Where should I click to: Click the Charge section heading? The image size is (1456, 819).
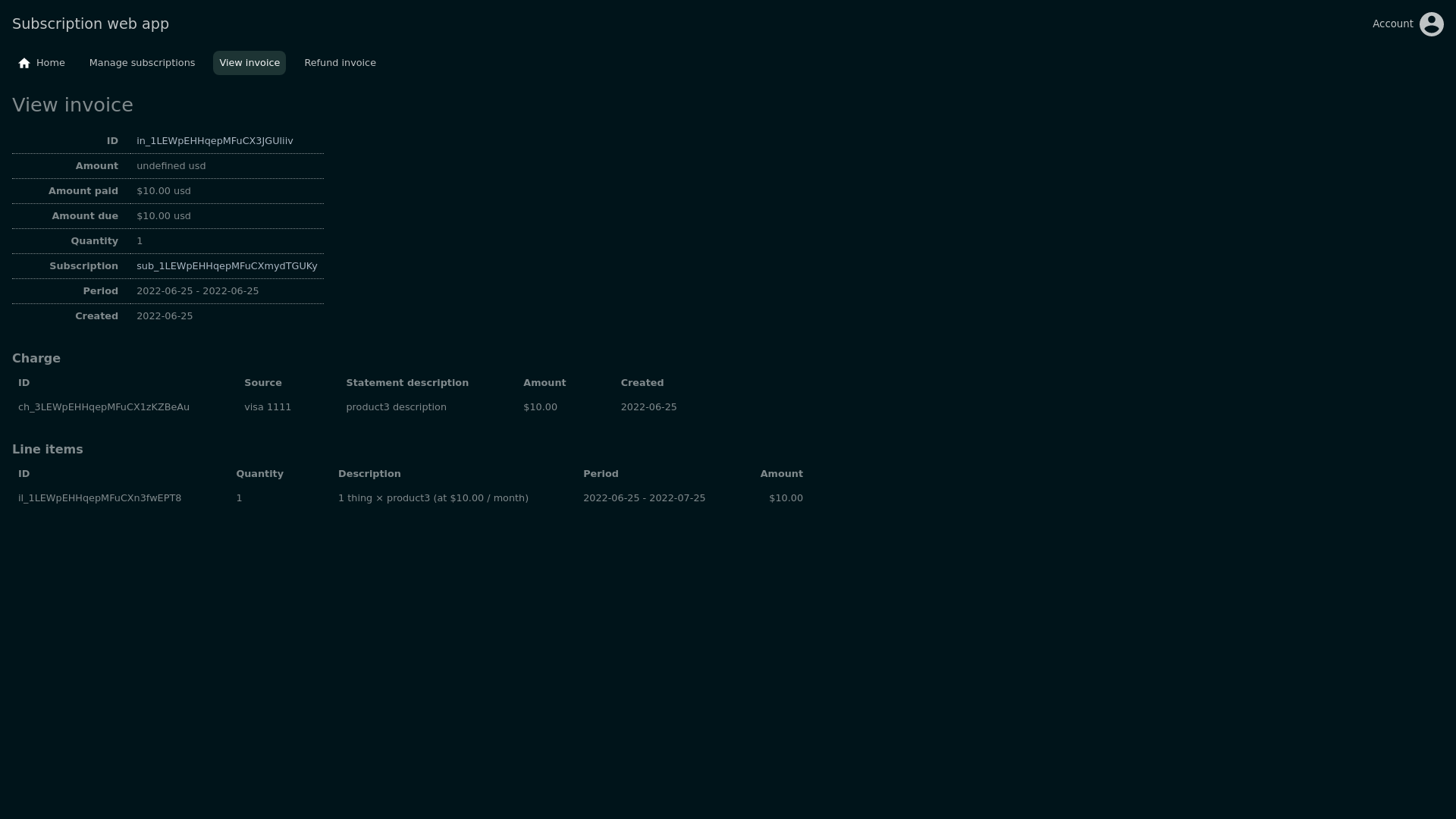[x=36, y=359]
